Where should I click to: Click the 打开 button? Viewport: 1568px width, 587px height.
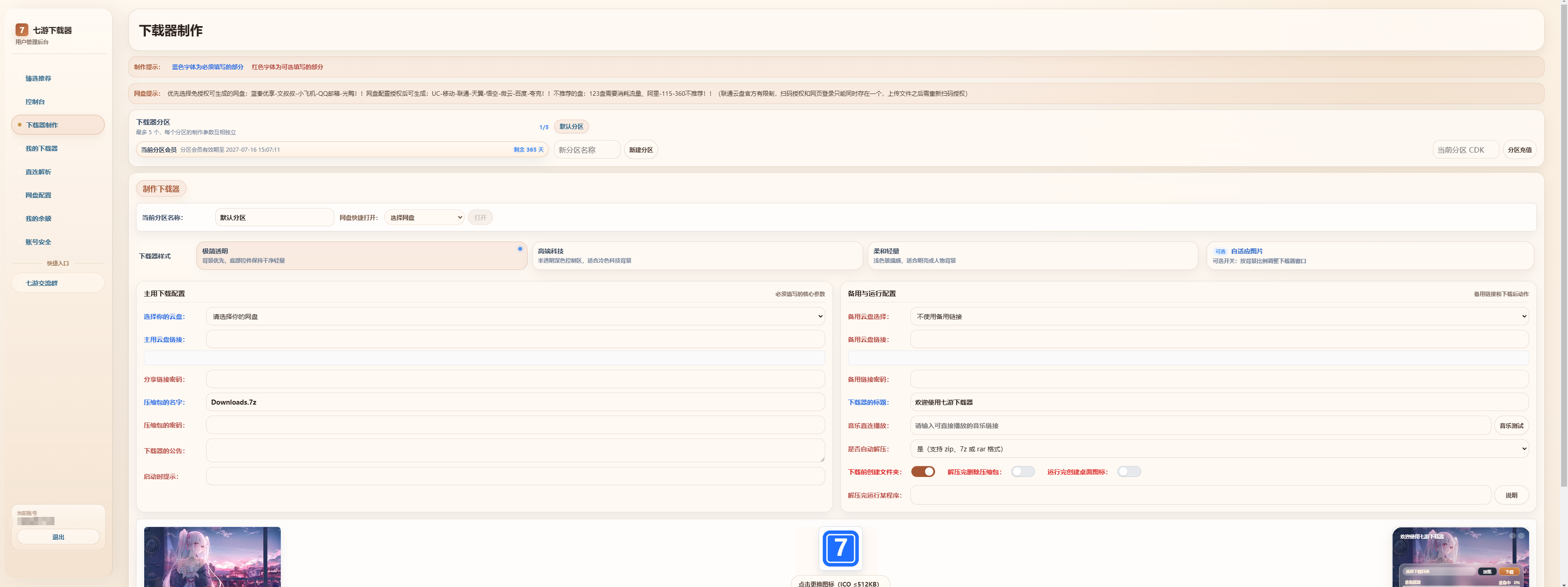(x=480, y=217)
